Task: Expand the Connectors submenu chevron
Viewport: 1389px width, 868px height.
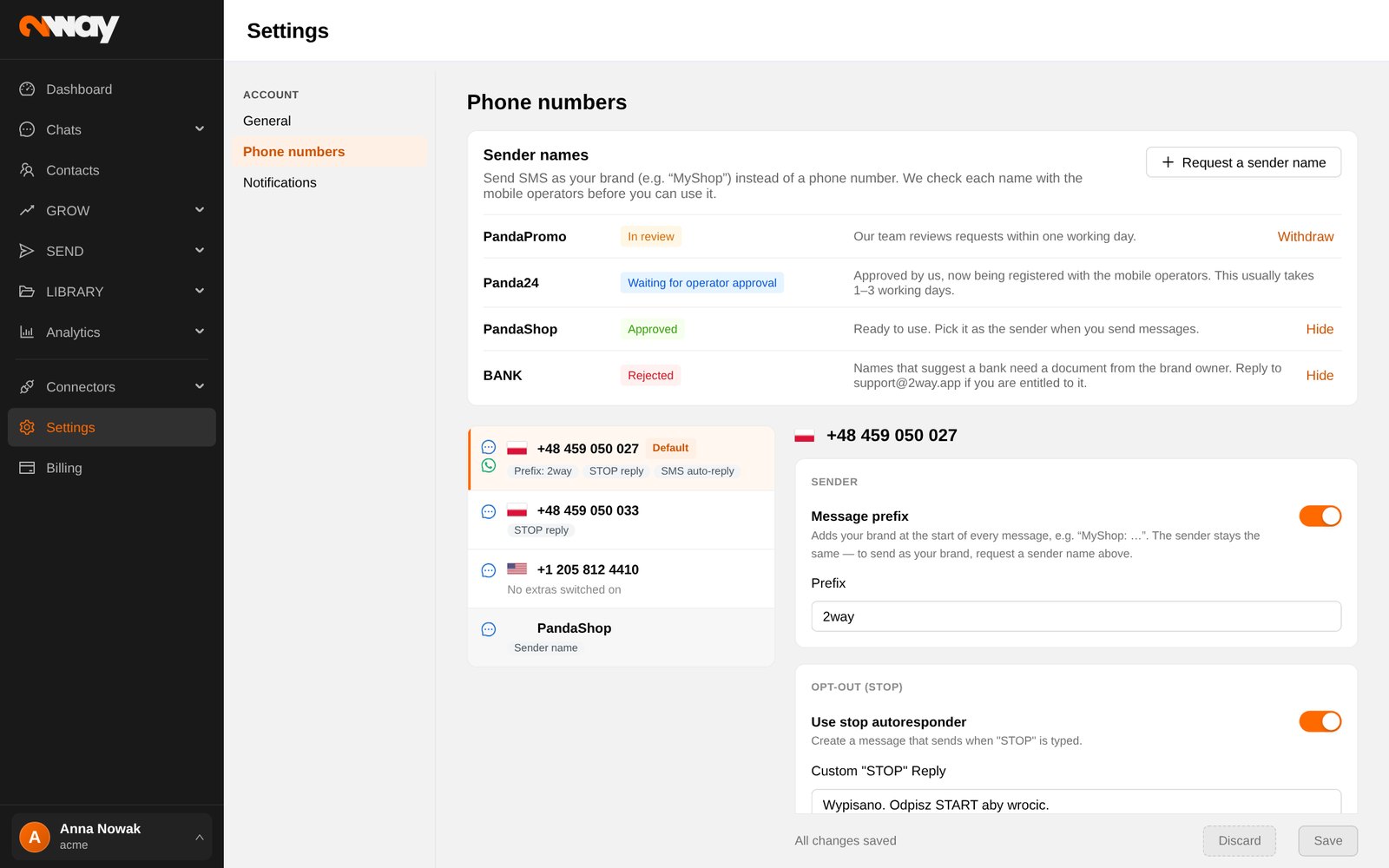Action: tap(200, 387)
